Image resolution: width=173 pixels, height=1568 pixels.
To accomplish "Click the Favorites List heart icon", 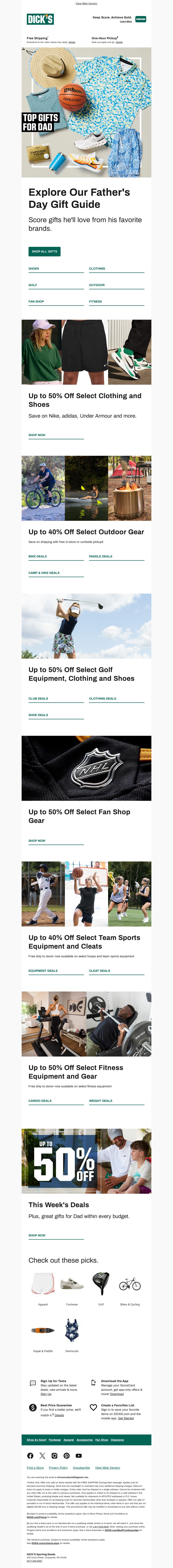I will tap(93, 1407).
